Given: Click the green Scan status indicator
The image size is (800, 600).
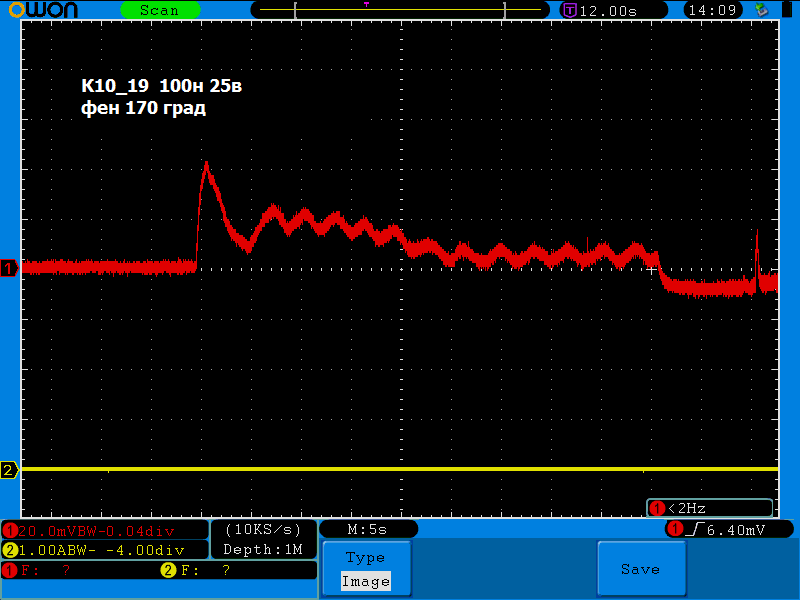Looking at the screenshot, I should coord(159,10).
